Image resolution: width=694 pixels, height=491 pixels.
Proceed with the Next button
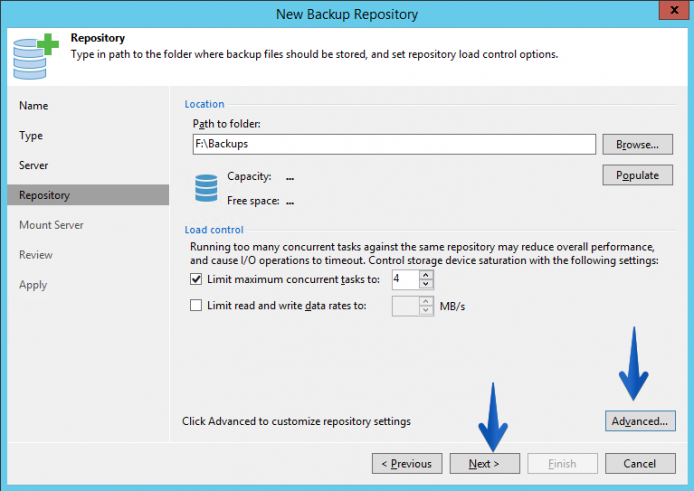click(485, 463)
